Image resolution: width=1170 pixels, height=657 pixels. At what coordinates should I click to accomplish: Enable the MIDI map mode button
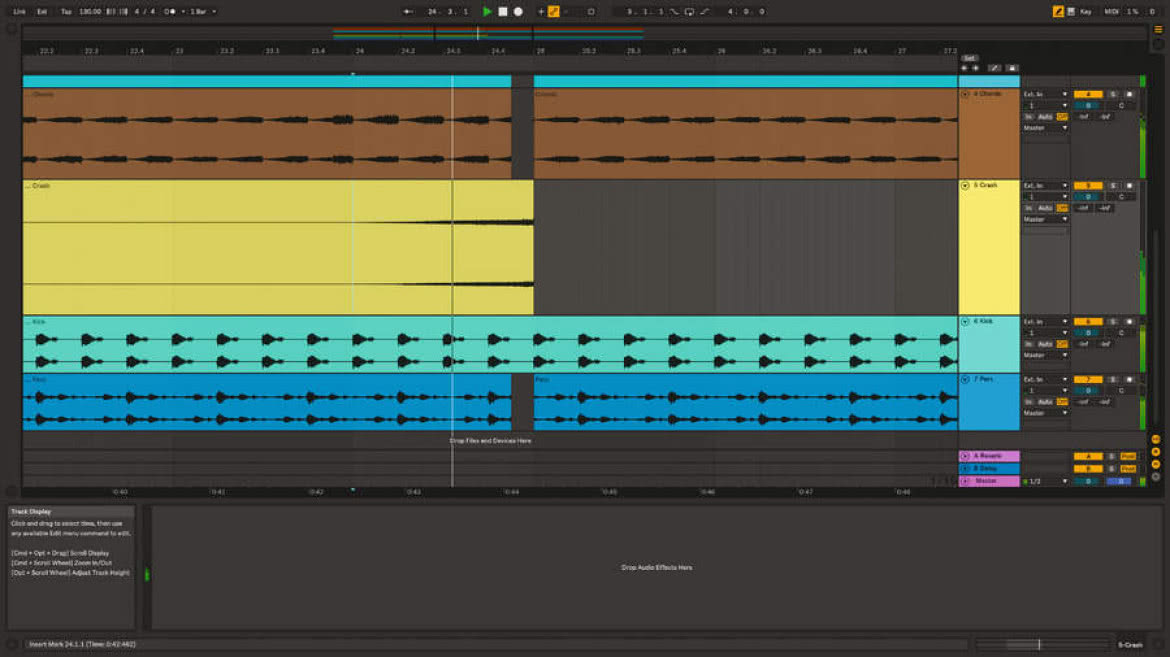click(x=1111, y=11)
